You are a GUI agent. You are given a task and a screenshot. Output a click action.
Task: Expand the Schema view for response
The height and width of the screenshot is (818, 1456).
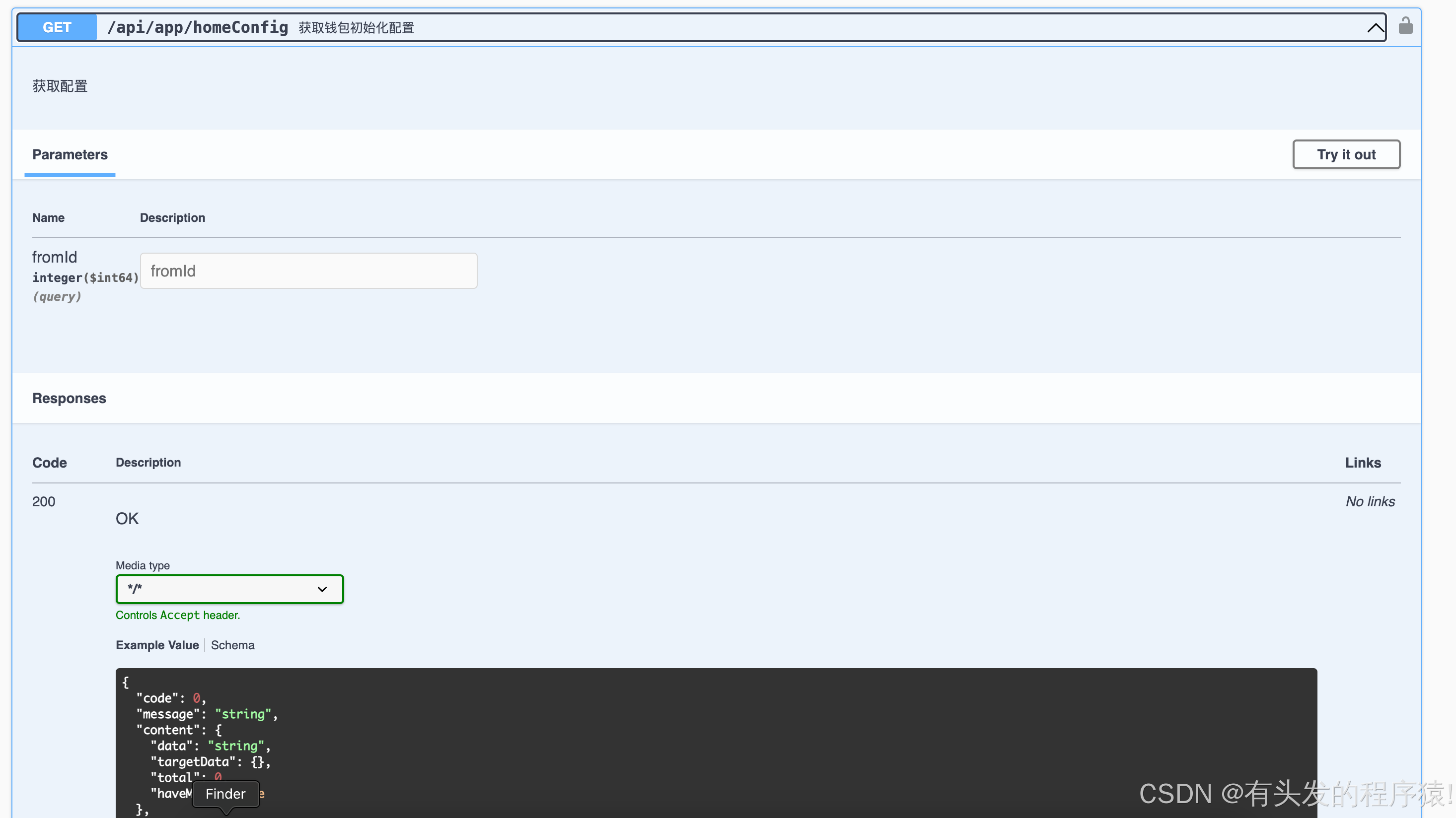click(x=232, y=644)
